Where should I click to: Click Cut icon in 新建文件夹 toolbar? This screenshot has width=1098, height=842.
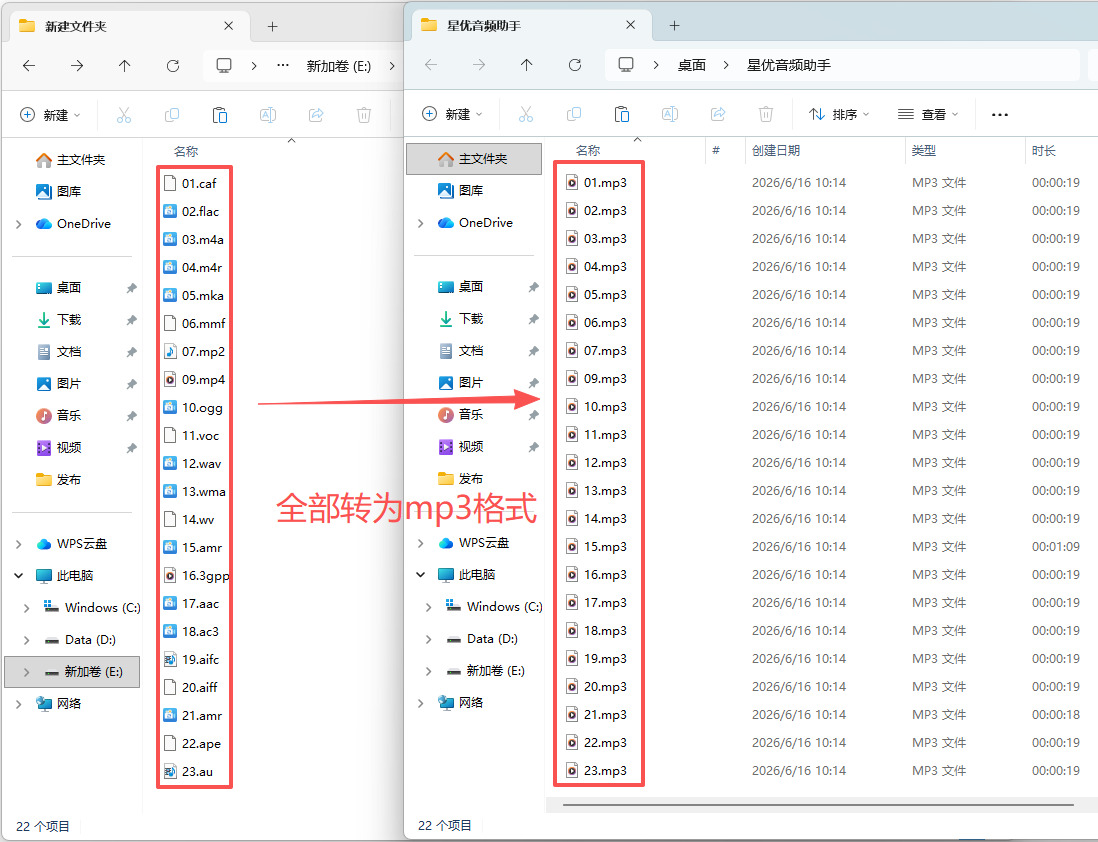coord(124,115)
